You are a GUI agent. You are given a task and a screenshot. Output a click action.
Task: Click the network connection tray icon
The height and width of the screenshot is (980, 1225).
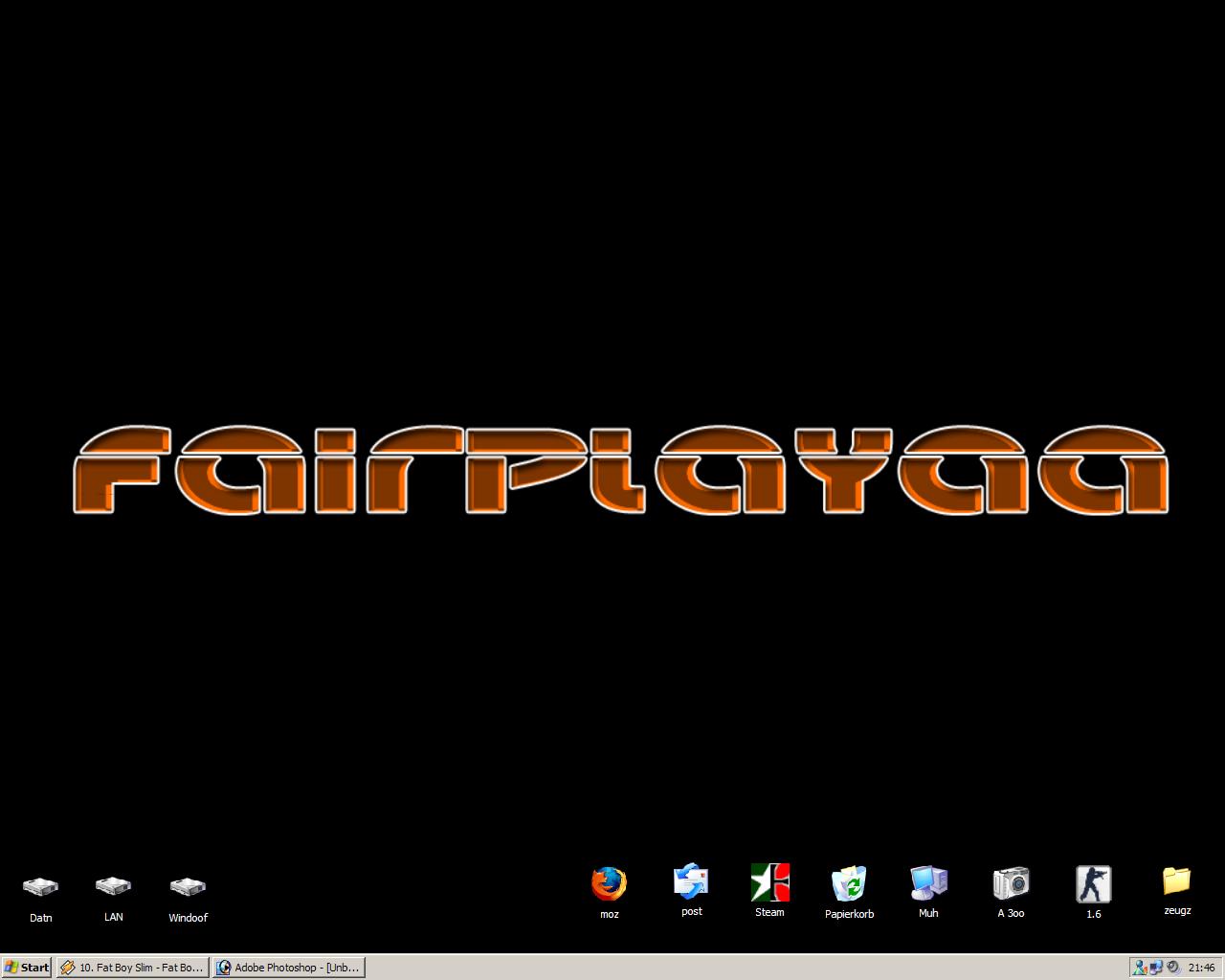click(x=1155, y=968)
